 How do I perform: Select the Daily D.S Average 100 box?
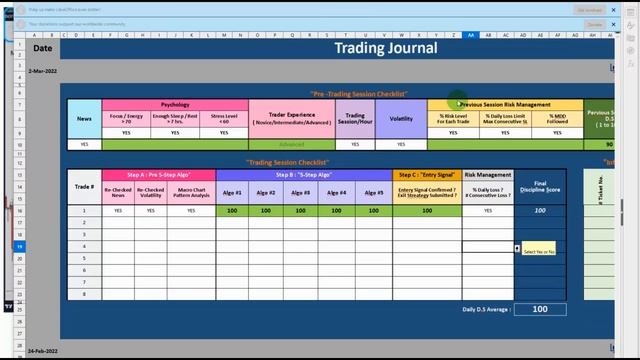tap(540, 309)
